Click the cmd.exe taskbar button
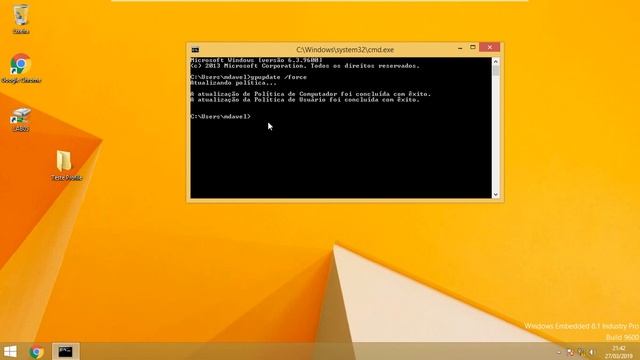Image resolution: width=640 pixels, height=360 pixels. point(65,351)
